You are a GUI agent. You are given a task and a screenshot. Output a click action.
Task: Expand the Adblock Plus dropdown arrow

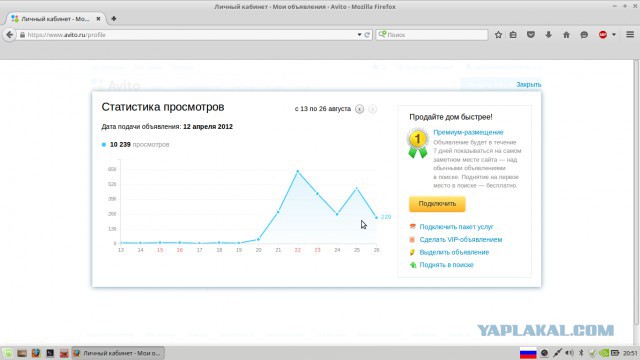613,35
